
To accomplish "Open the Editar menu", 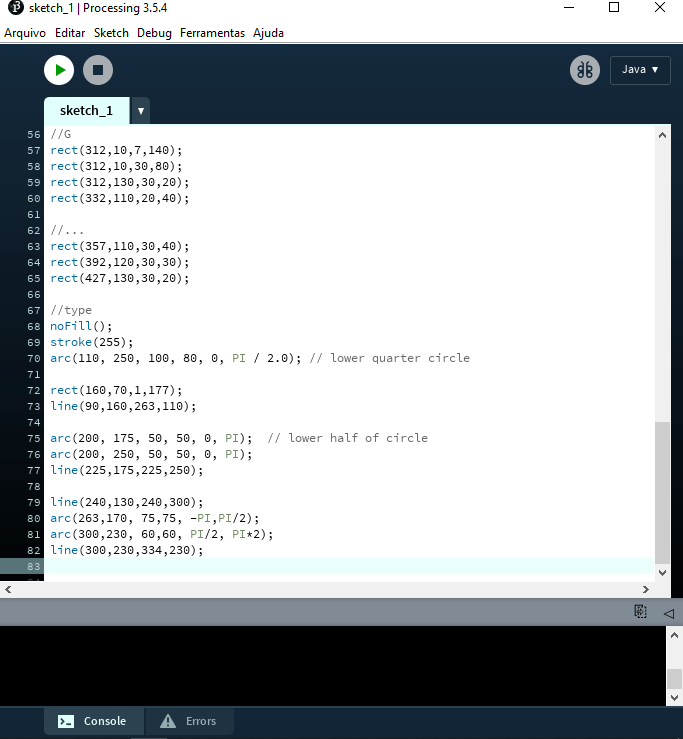I will click(x=70, y=33).
